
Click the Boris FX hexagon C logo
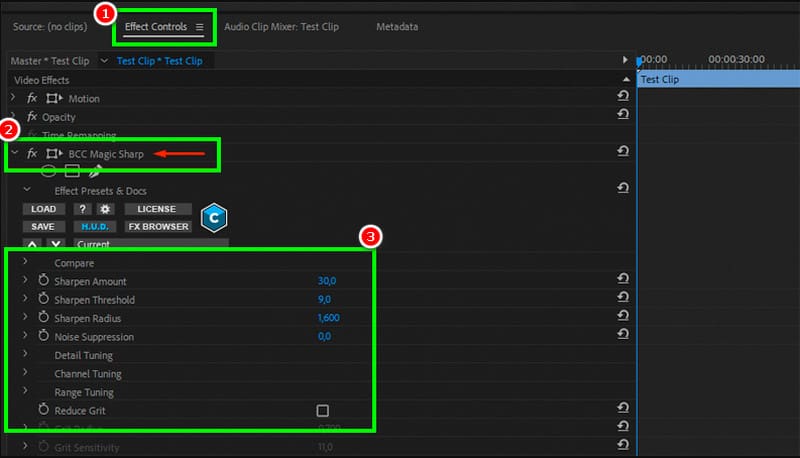[213, 217]
